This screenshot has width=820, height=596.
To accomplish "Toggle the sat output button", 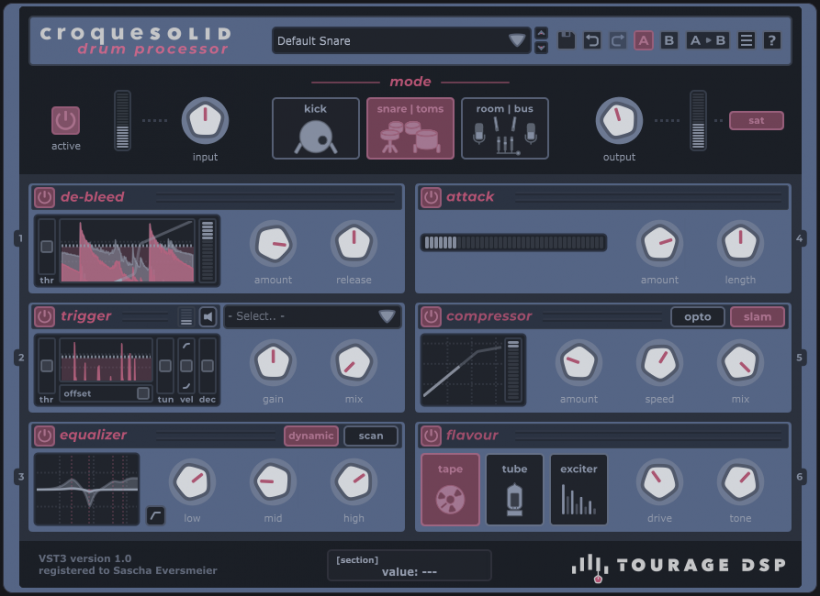I will click(756, 121).
